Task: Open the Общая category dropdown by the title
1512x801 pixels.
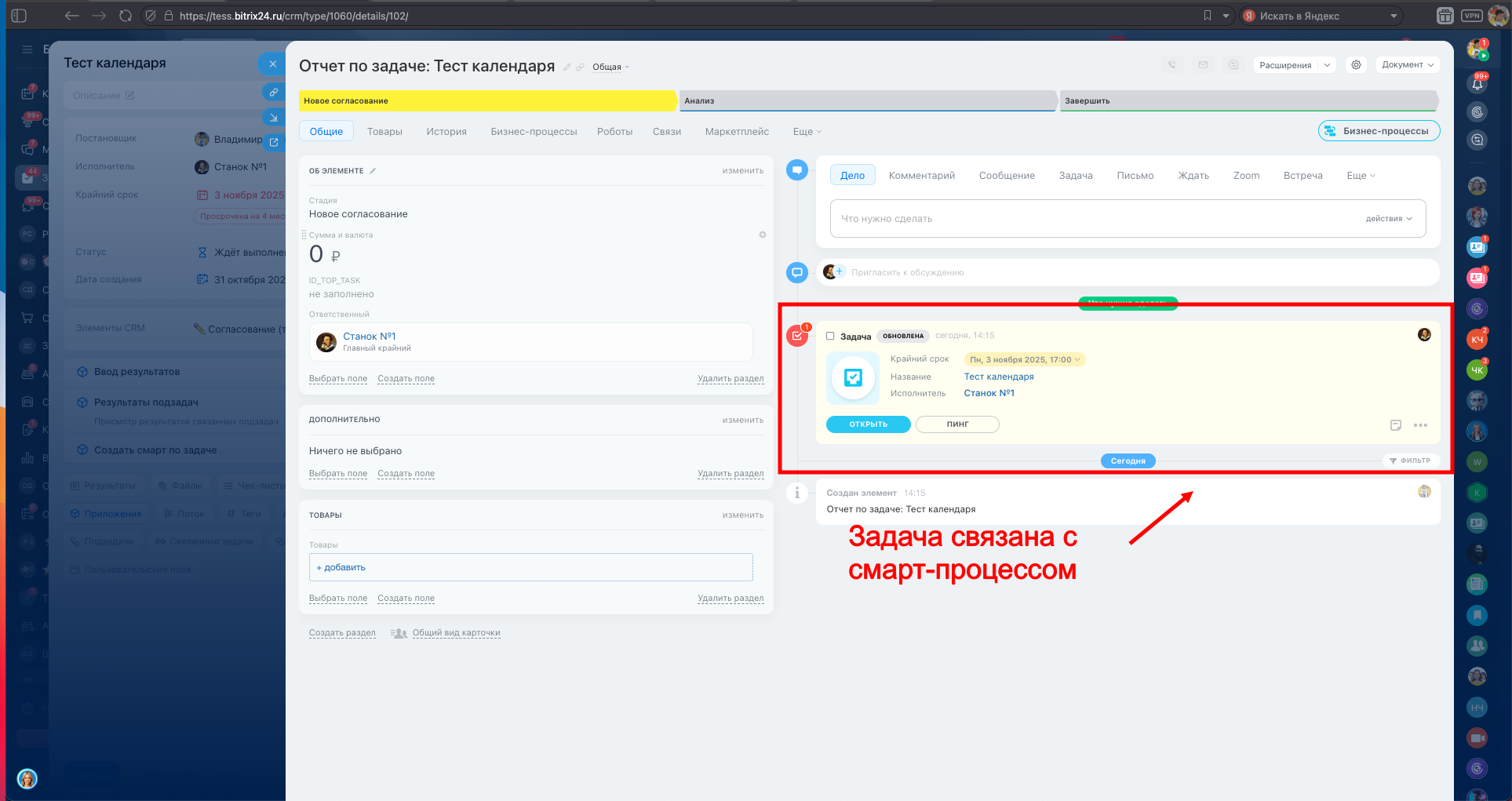Action: (x=610, y=67)
